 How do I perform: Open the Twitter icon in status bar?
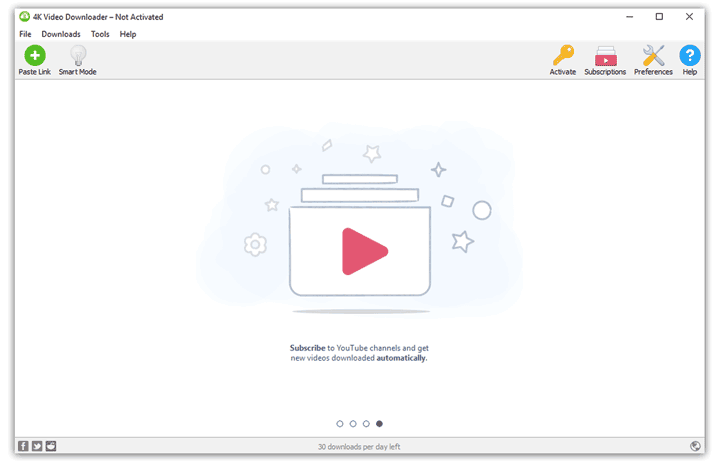(37, 446)
